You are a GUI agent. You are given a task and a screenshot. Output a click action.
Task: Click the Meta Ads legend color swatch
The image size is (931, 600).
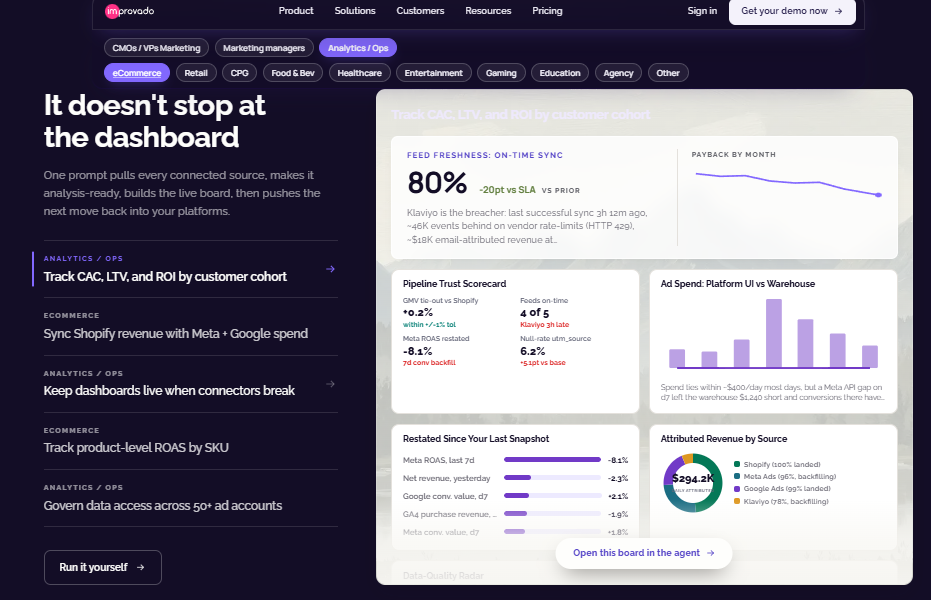(737, 476)
